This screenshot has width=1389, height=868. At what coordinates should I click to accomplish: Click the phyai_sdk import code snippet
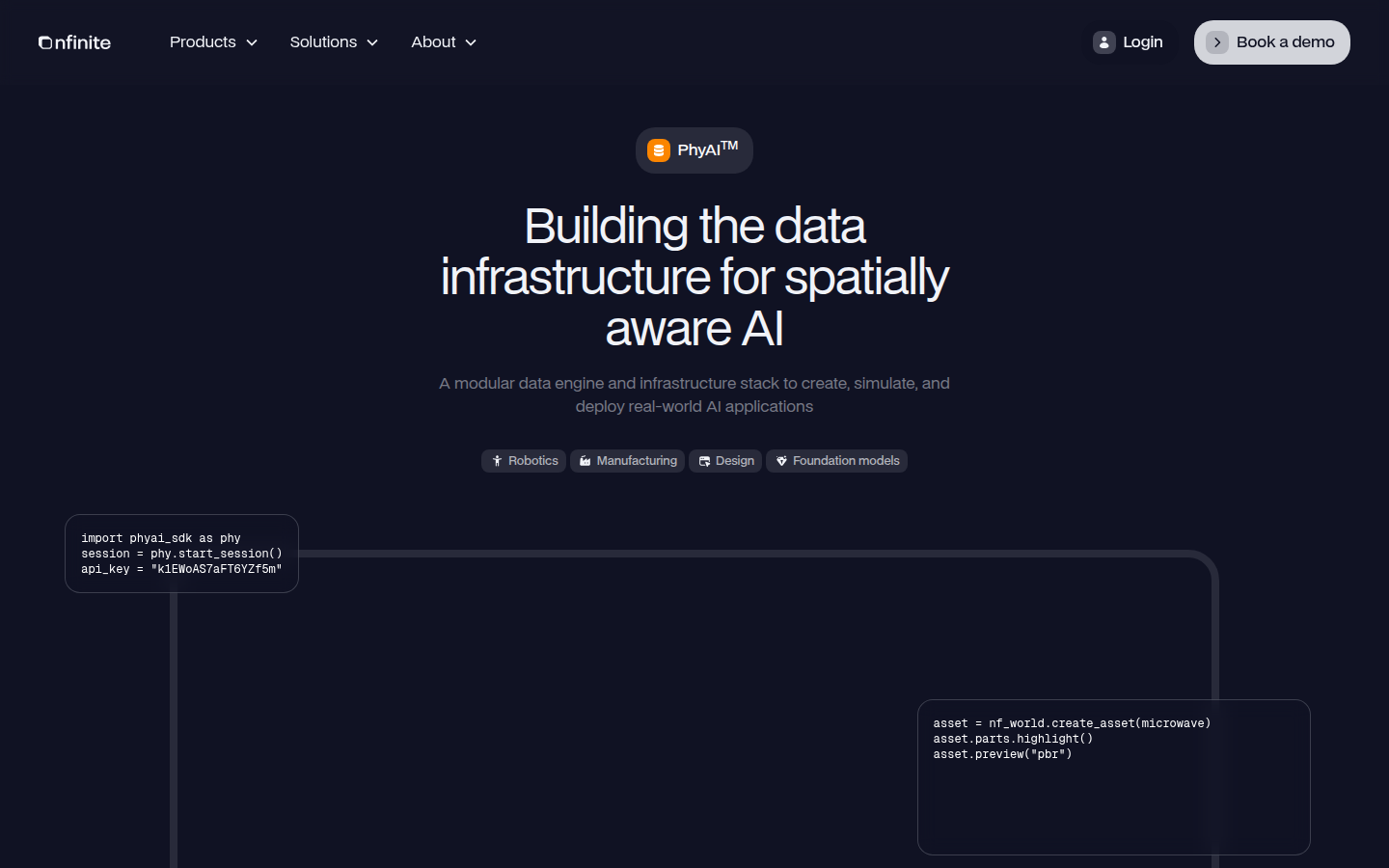coord(181,554)
